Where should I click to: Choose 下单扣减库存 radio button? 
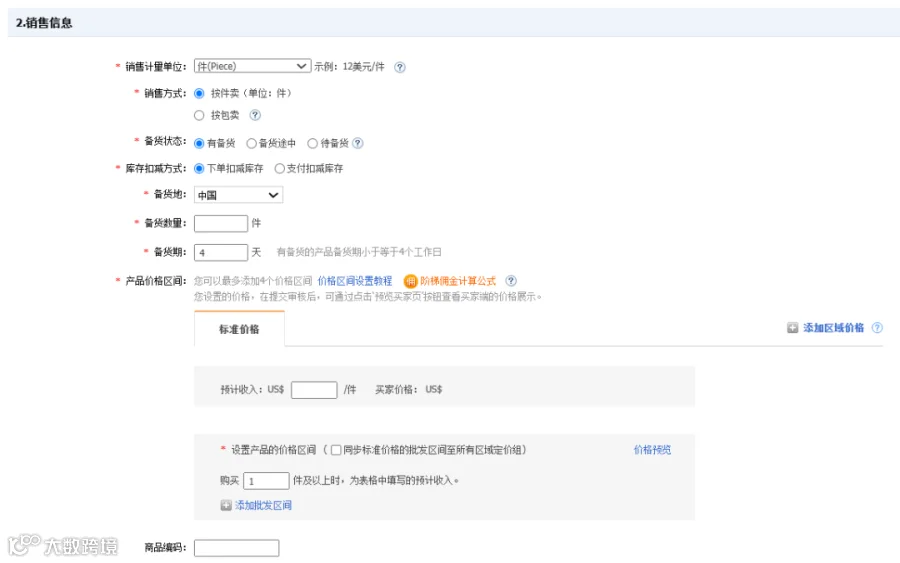tap(199, 168)
